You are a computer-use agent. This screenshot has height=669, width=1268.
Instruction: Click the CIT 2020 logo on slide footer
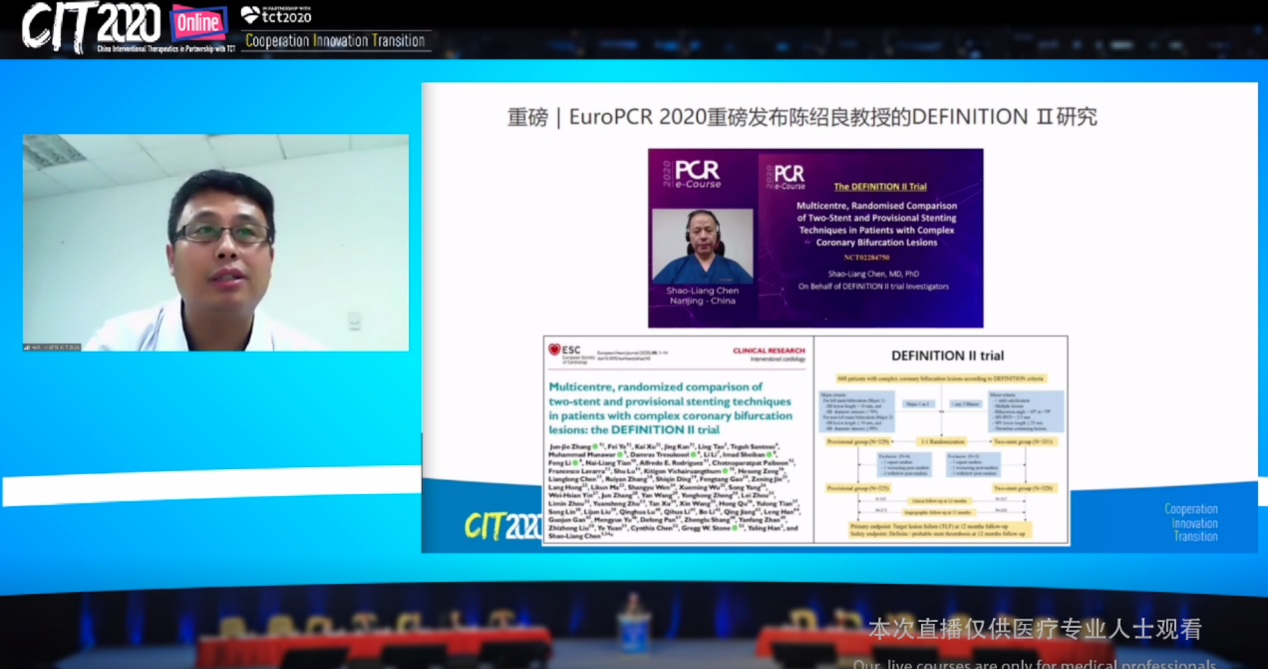click(503, 526)
